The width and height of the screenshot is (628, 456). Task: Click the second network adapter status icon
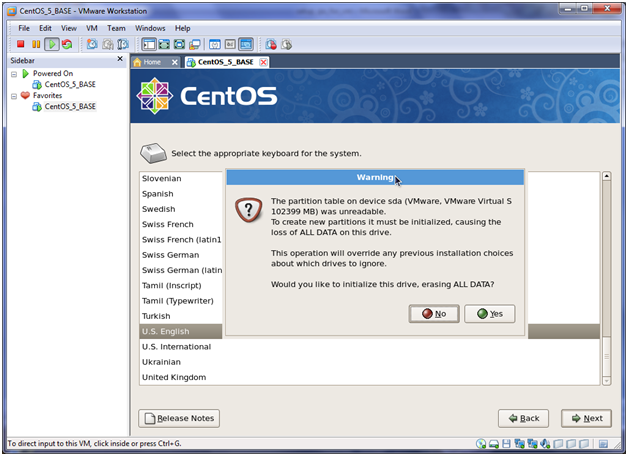532,443
